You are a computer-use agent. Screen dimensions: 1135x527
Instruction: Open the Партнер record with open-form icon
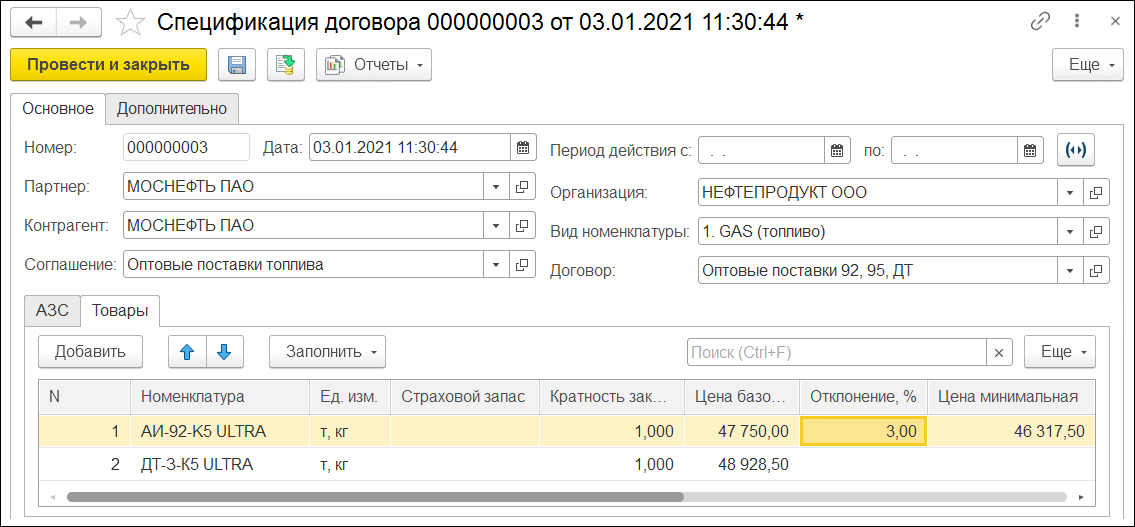tap(522, 187)
